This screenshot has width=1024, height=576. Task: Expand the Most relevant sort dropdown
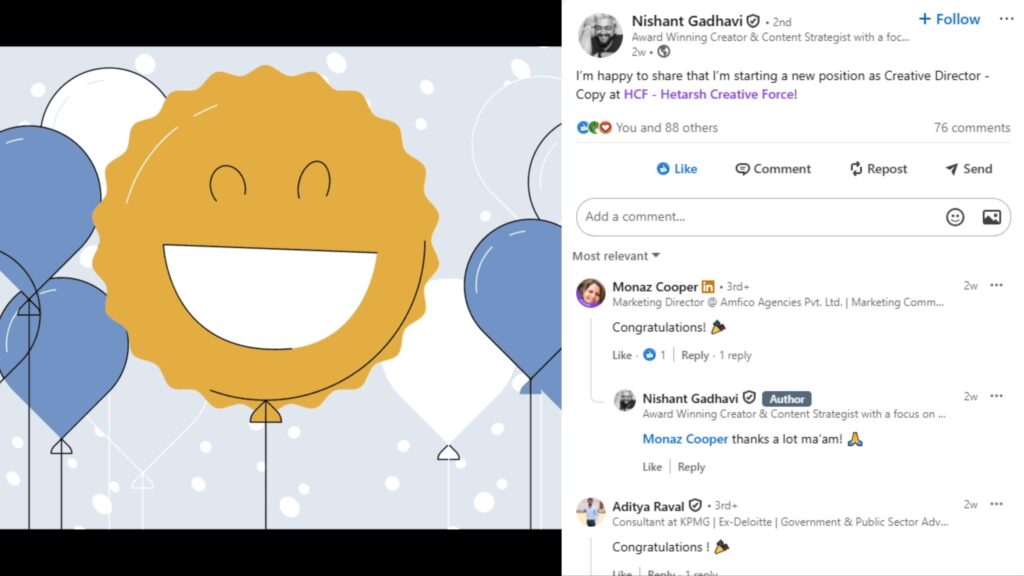(616, 256)
